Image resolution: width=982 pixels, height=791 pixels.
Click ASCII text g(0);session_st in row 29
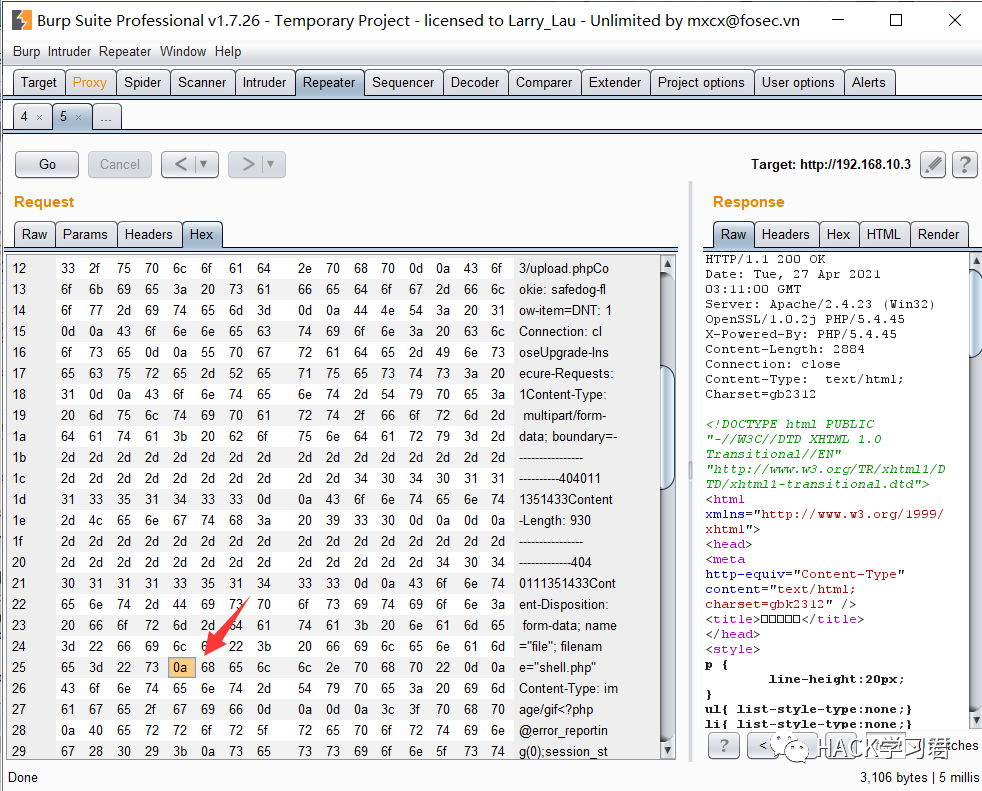[563, 752]
